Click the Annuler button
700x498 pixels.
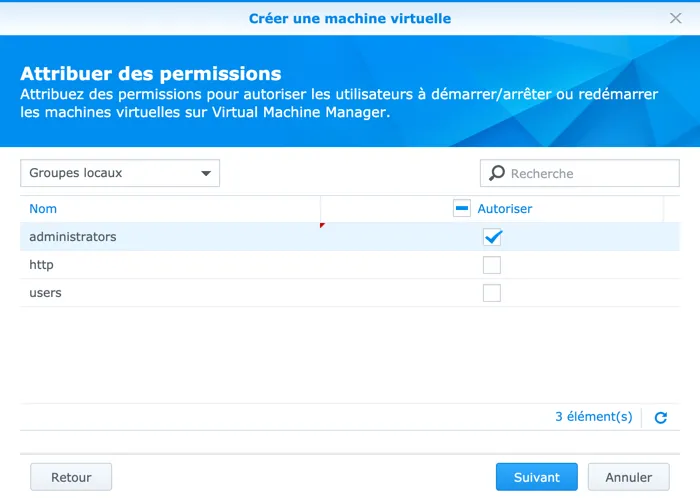point(629,477)
